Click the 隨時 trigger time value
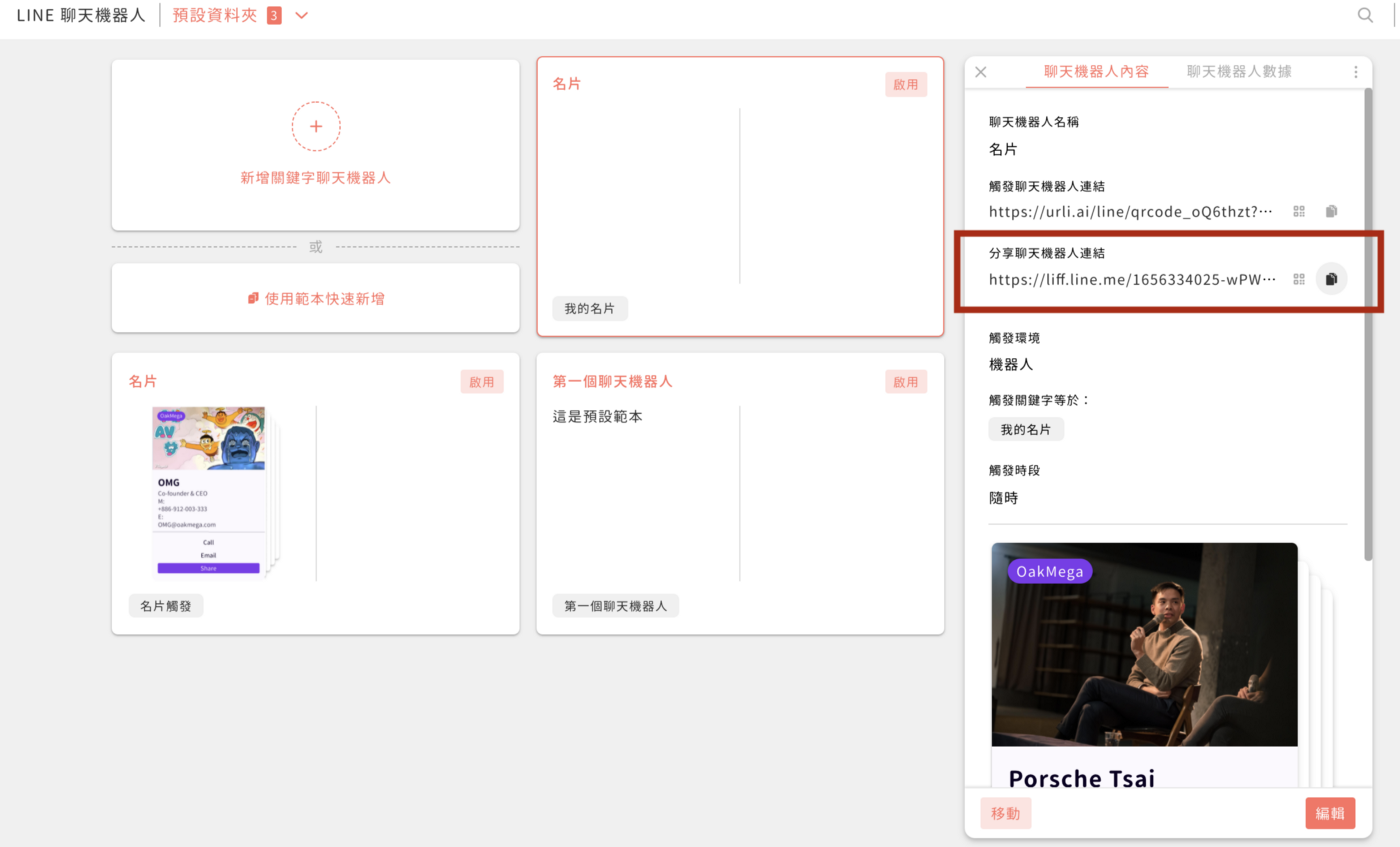The height and width of the screenshot is (847, 1400). 1003,497
